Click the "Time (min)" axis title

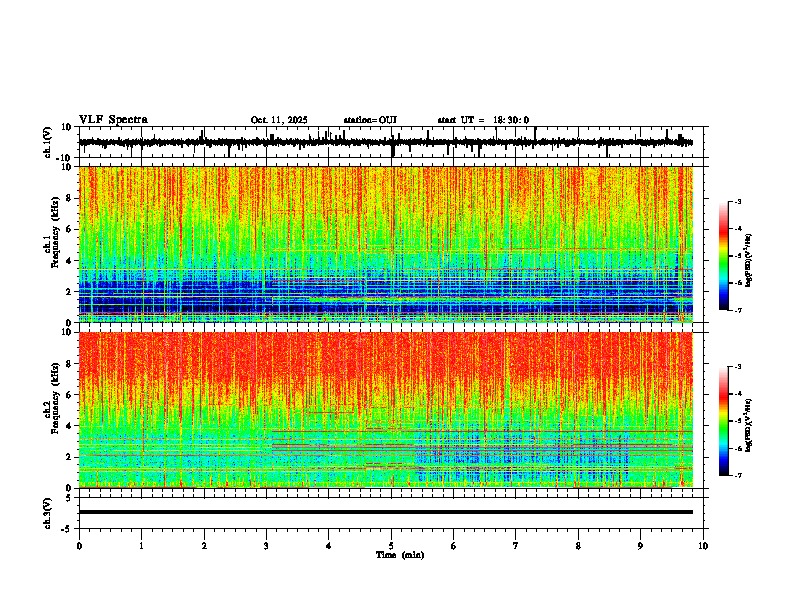coord(400,555)
